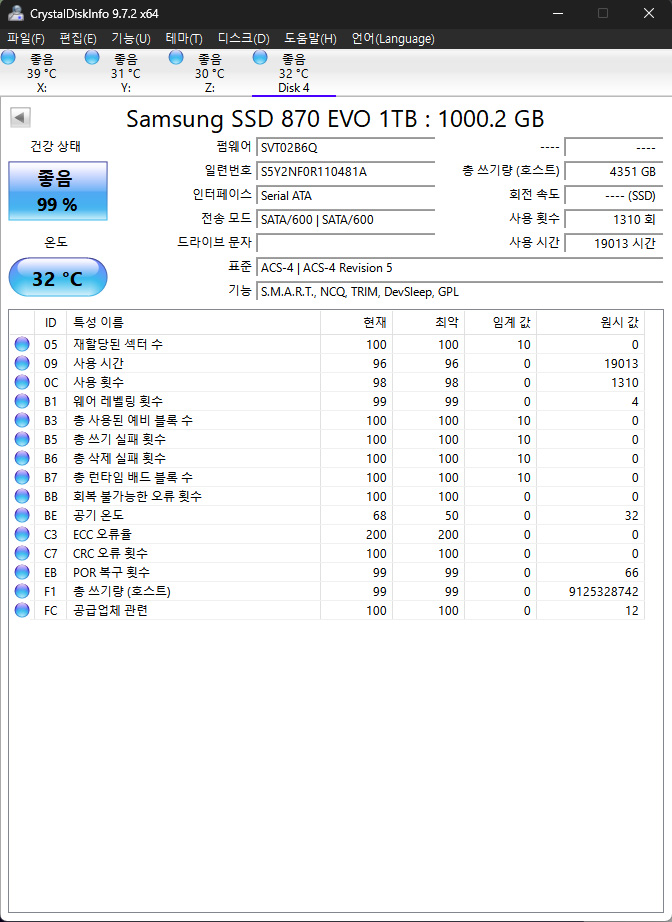672x922 pixels.
Task: Select the 재할당된 섹터 수 row name
Action: click(118, 344)
